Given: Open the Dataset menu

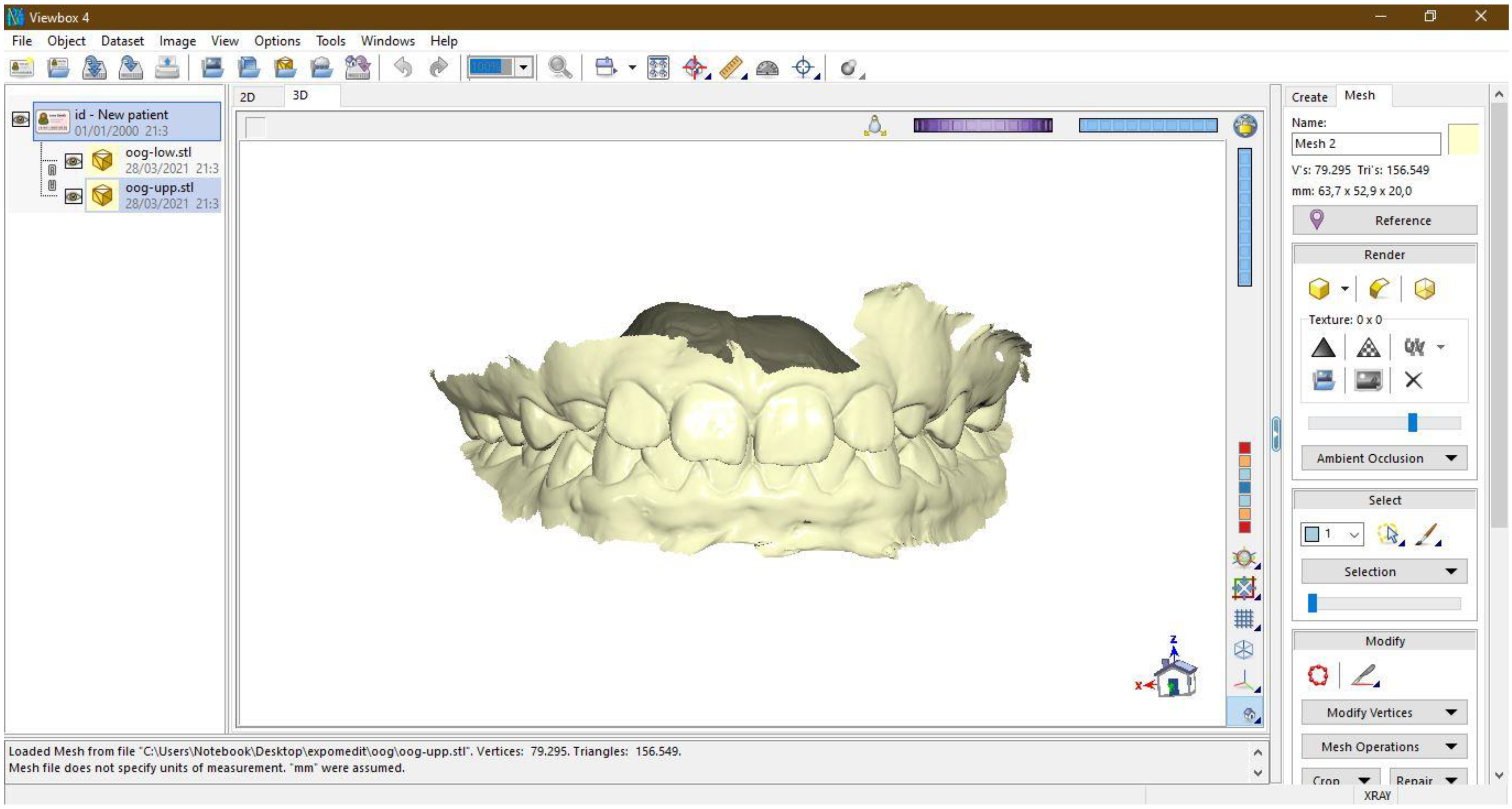Looking at the screenshot, I should [x=122, y=40].
